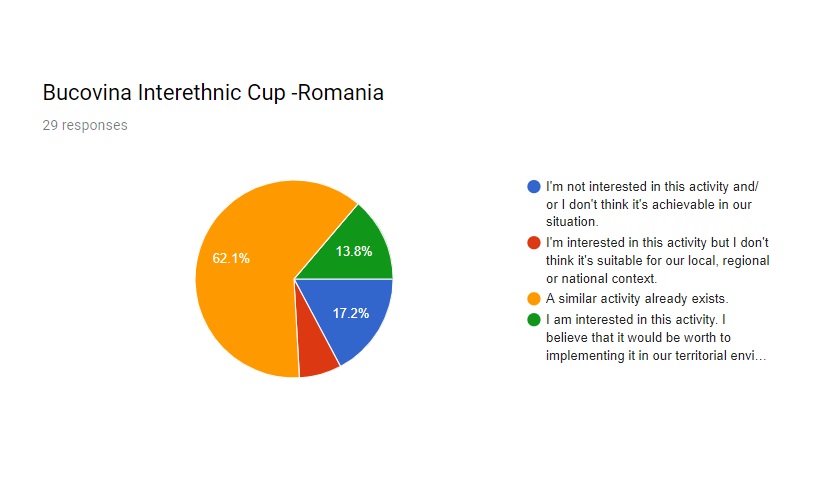Click the blue legend dot for 'not interested'
The image size is (834, 495).
click(533, 187)
